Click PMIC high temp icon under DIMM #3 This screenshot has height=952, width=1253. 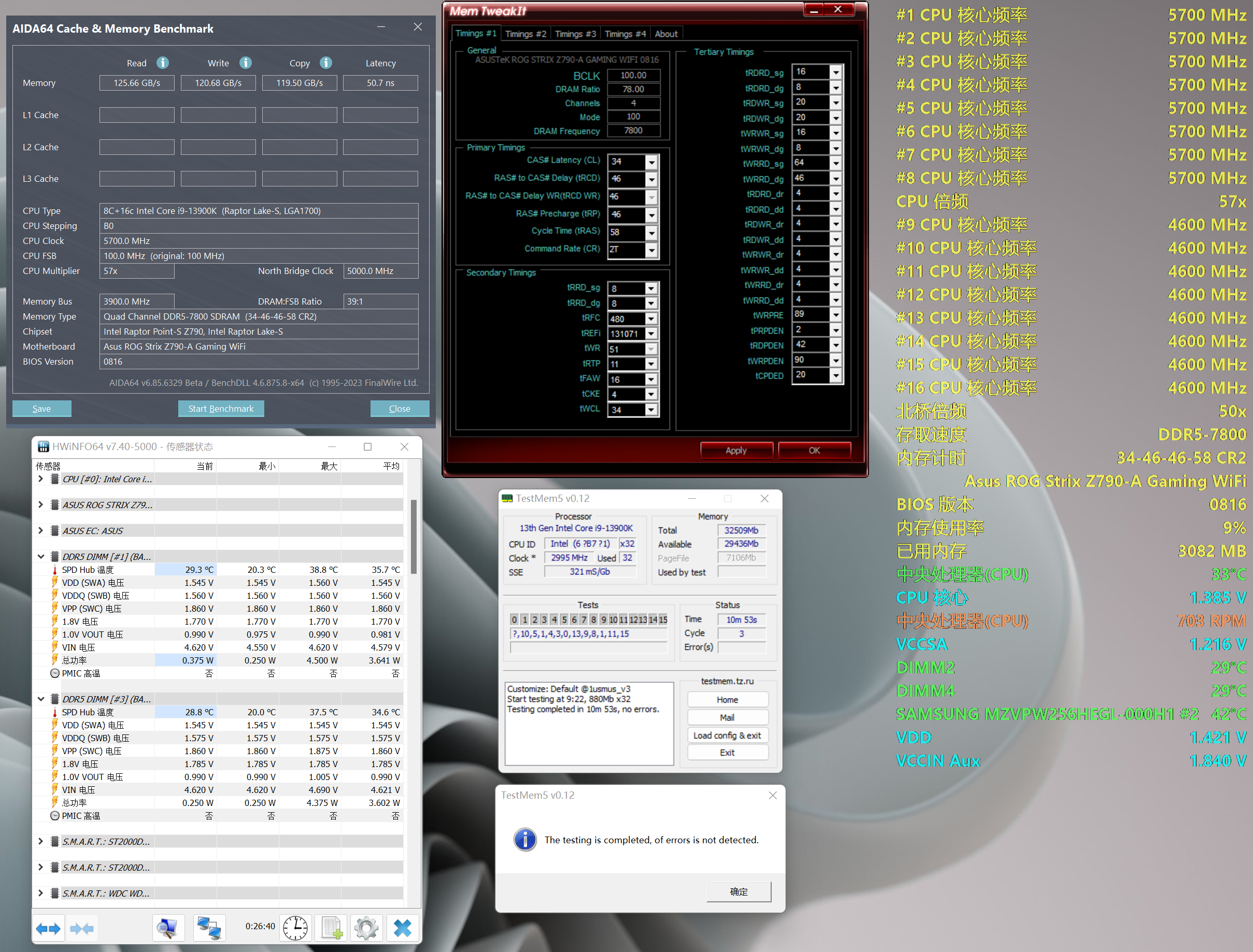click(x=55, y=815)
